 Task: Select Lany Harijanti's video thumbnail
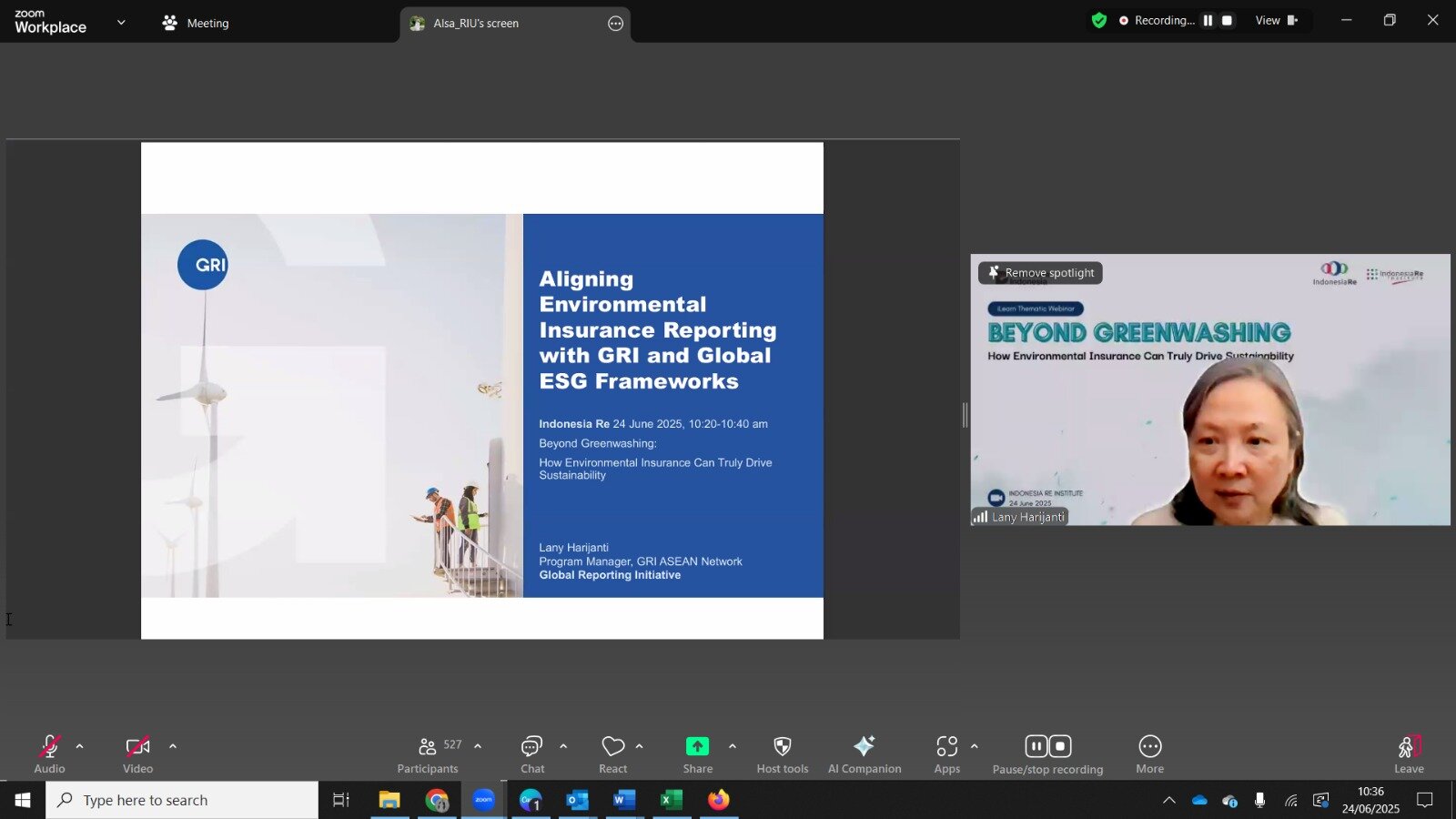click(x=1210, y=389)
